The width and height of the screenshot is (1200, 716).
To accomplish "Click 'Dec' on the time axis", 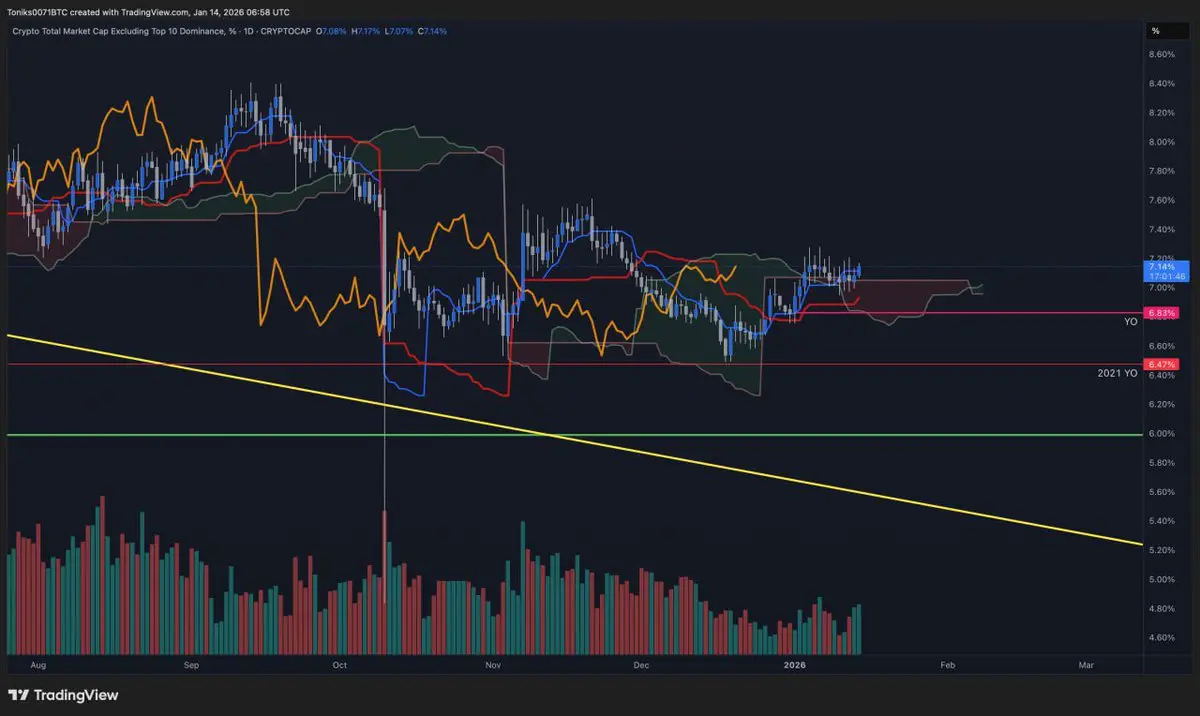I will [641, 664].
